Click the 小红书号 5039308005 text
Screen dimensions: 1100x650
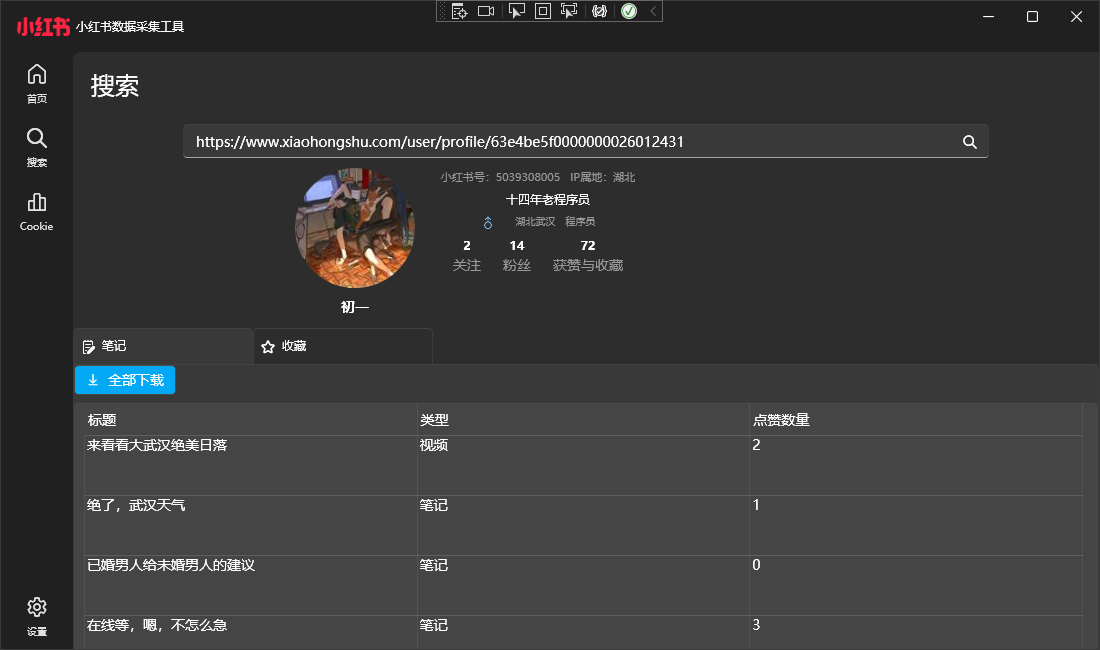click(x=500, y=177)
